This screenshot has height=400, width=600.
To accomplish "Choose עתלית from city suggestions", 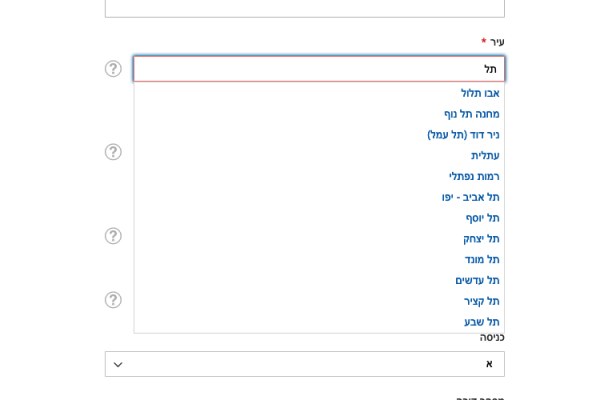I will pos(485,156).
